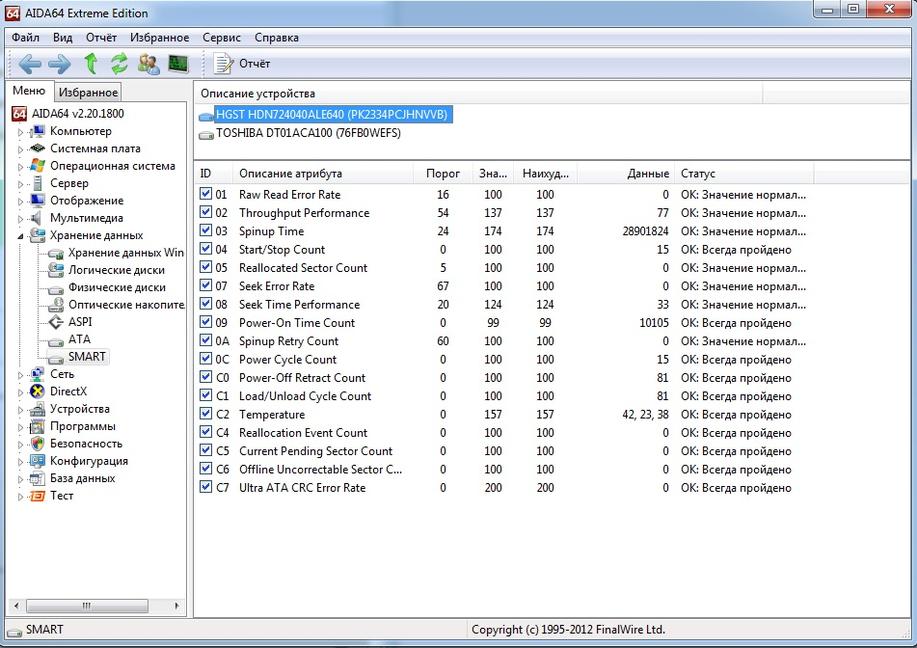The image size is (917, 648).
Task: Click the Отчёт report toolbar button
Action: [x=242, y=63]
